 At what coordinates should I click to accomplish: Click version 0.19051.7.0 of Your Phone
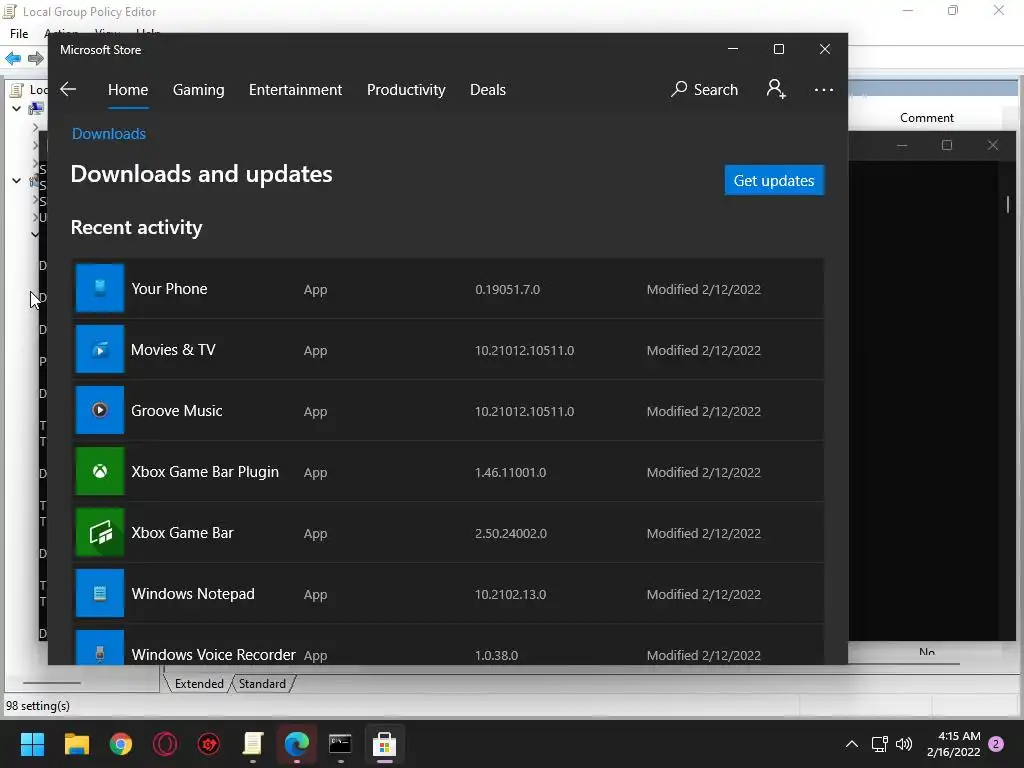point(507,289)
